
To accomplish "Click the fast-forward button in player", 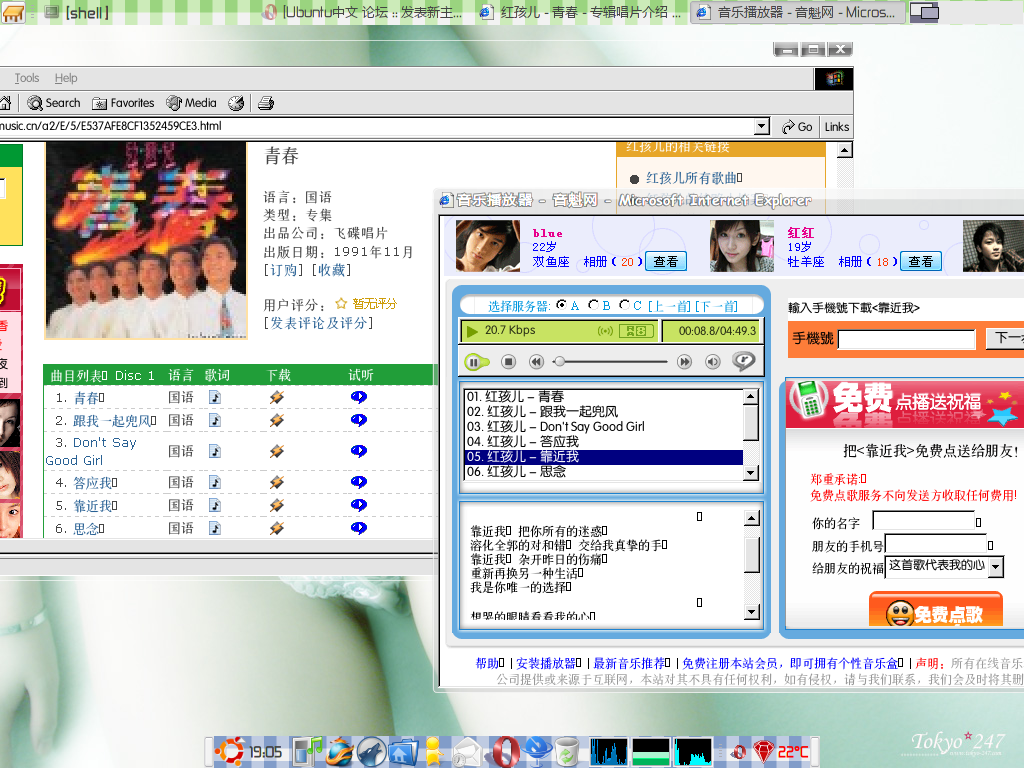I will (684, 361).
